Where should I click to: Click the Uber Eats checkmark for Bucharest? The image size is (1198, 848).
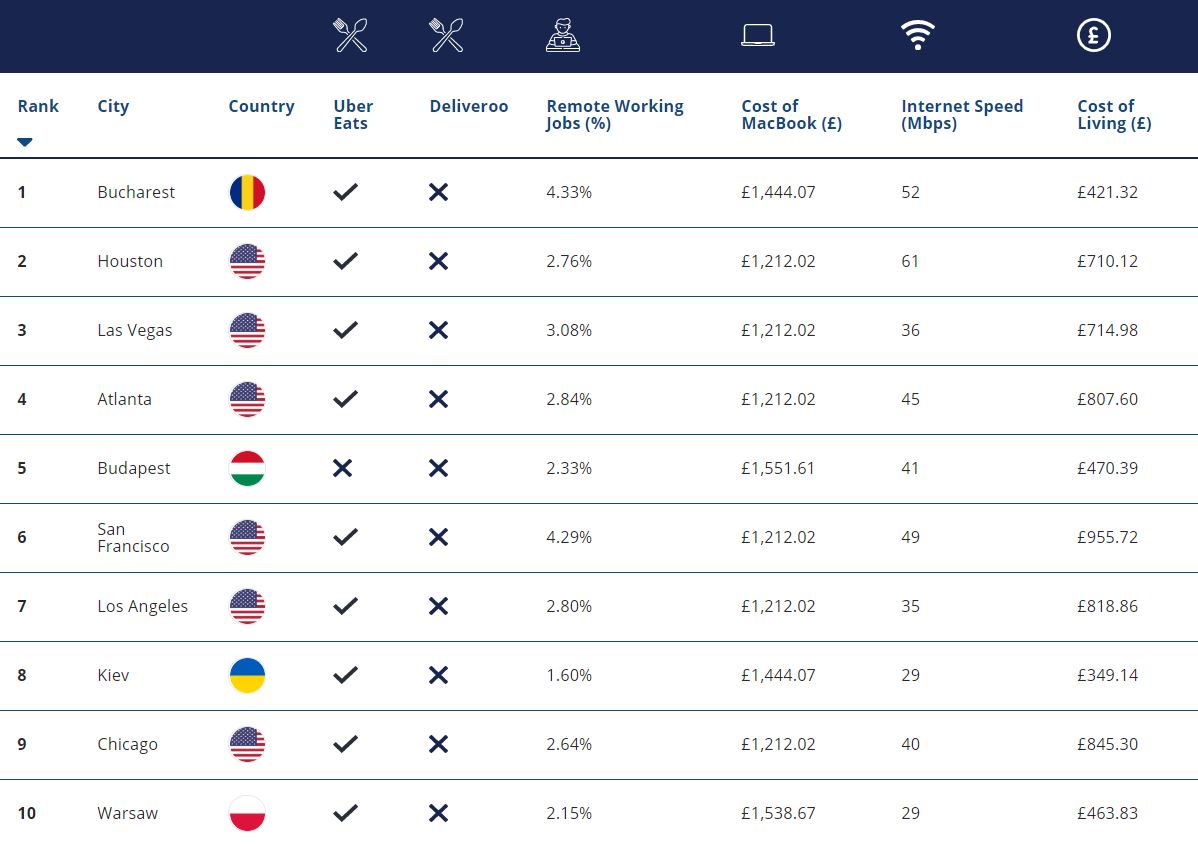click(x=345, y=192)
